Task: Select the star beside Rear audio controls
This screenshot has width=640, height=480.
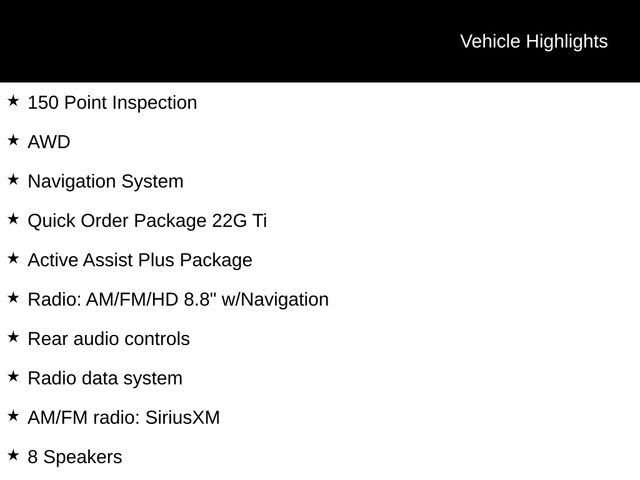Action: click(13, 337)
